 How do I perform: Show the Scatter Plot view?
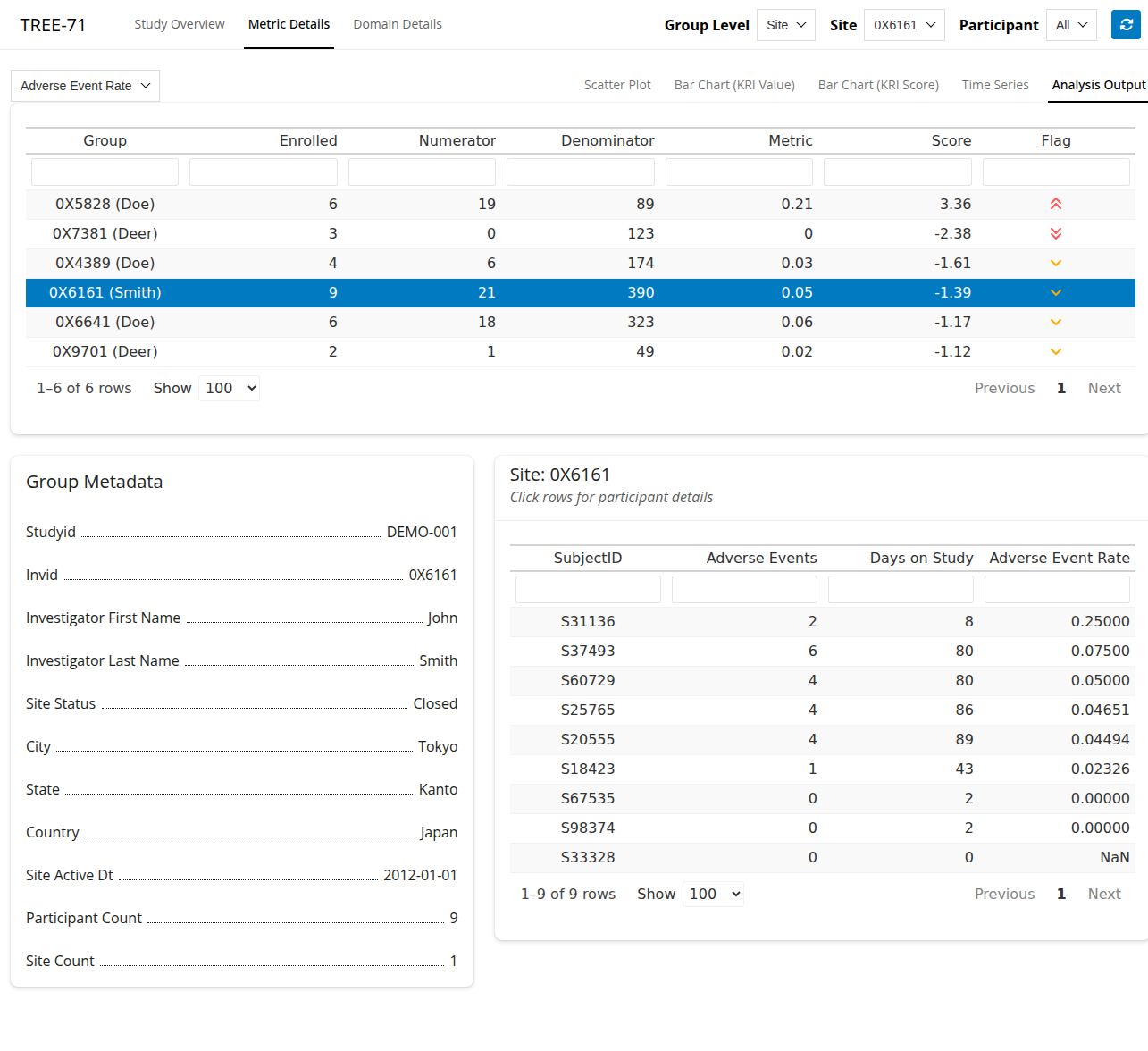[617, 85]
